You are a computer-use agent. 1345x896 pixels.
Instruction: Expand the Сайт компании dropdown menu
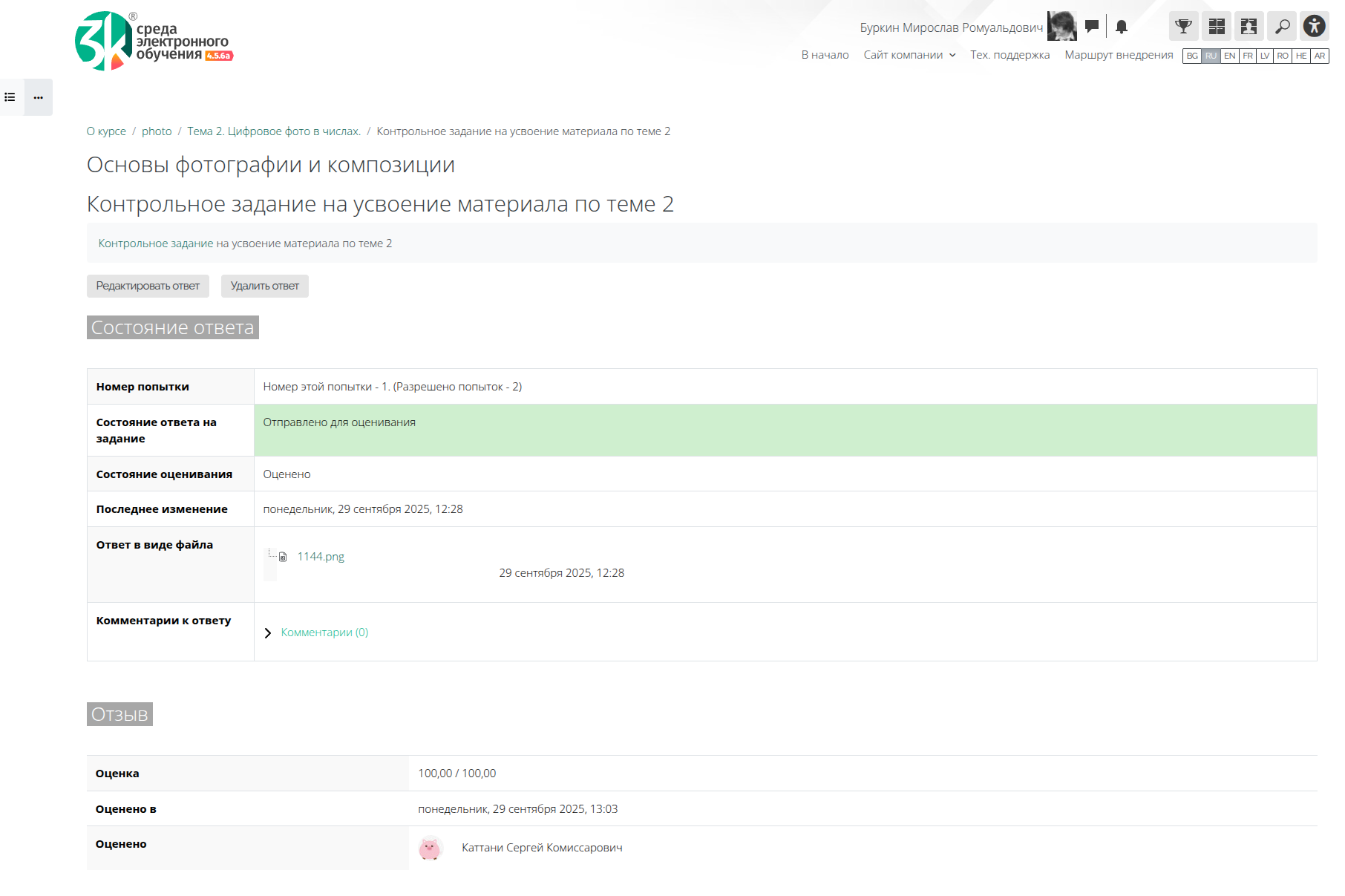pyautogui.click(x=909, y=55)
